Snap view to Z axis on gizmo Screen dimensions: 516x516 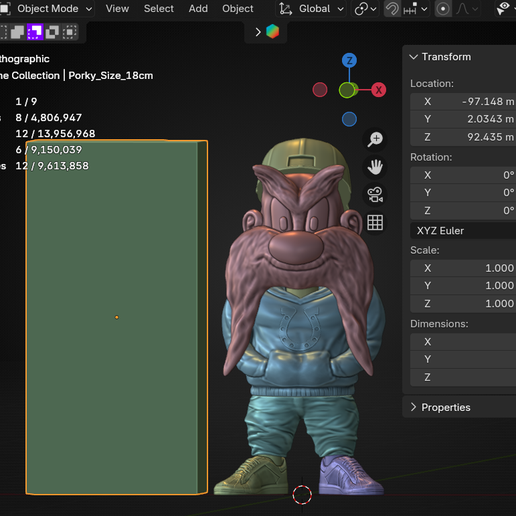tap(349, 61)
